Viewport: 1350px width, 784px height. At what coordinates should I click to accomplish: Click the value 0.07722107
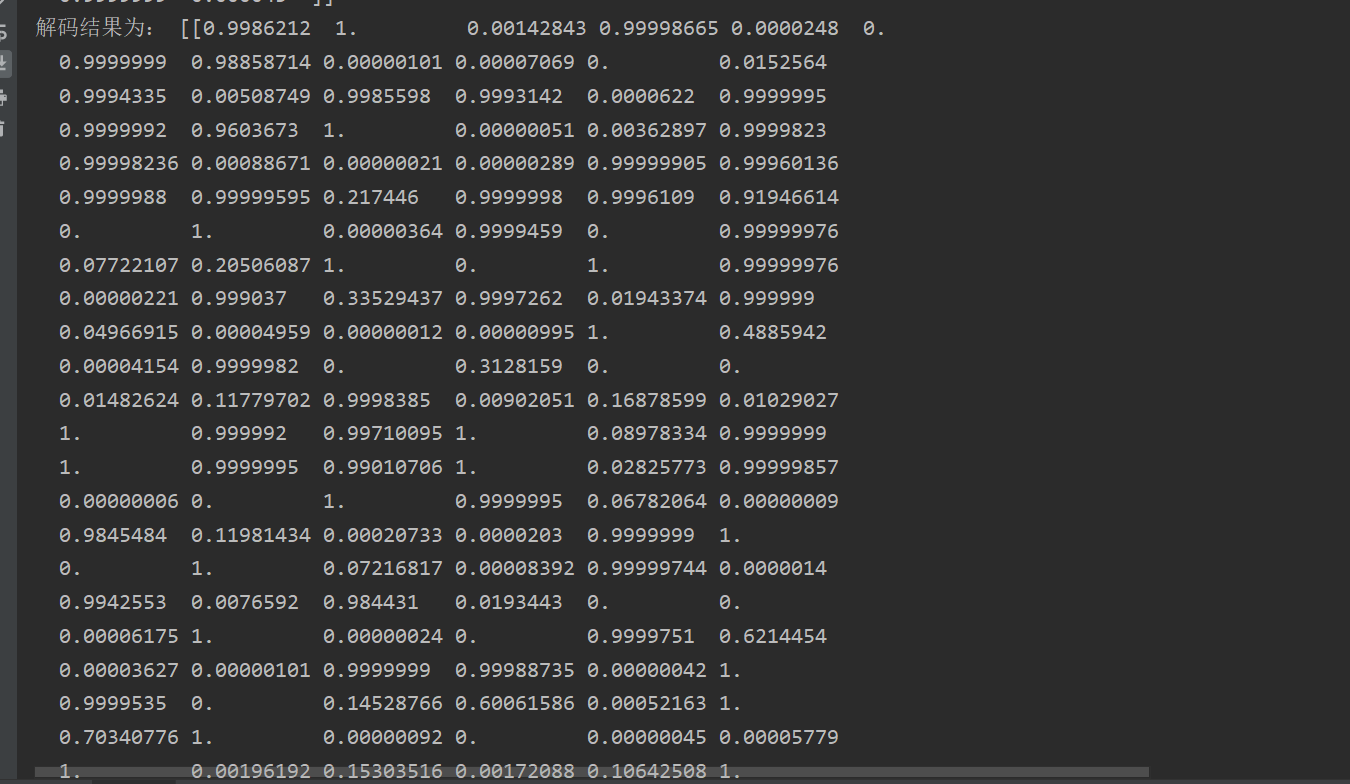(119, 266)
